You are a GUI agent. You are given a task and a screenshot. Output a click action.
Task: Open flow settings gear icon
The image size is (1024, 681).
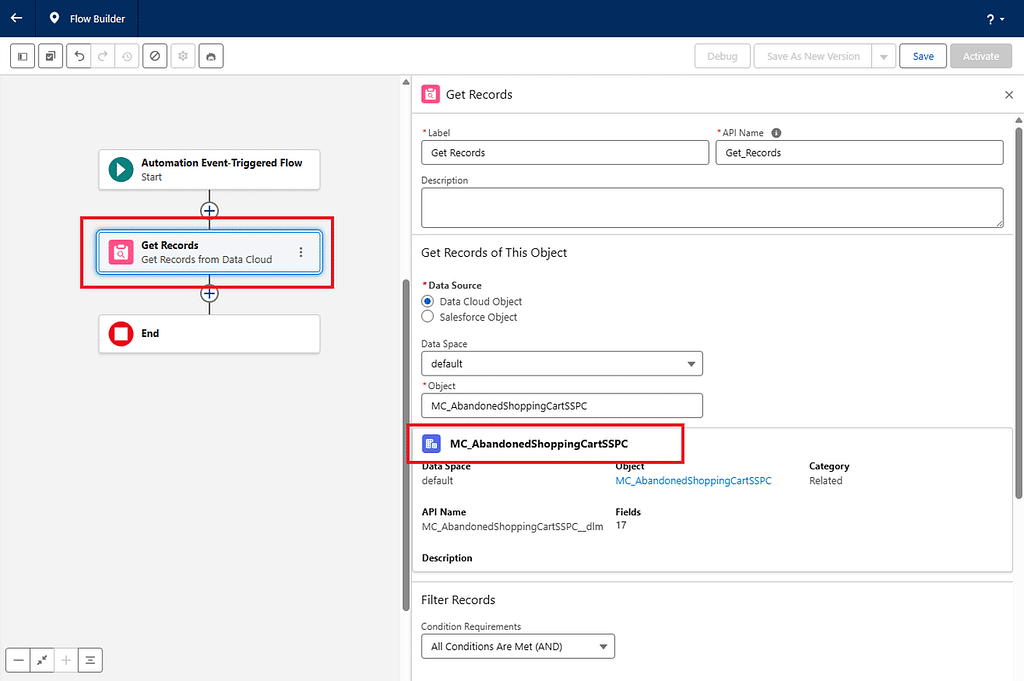pyautogui.click(x=183, y=56)
